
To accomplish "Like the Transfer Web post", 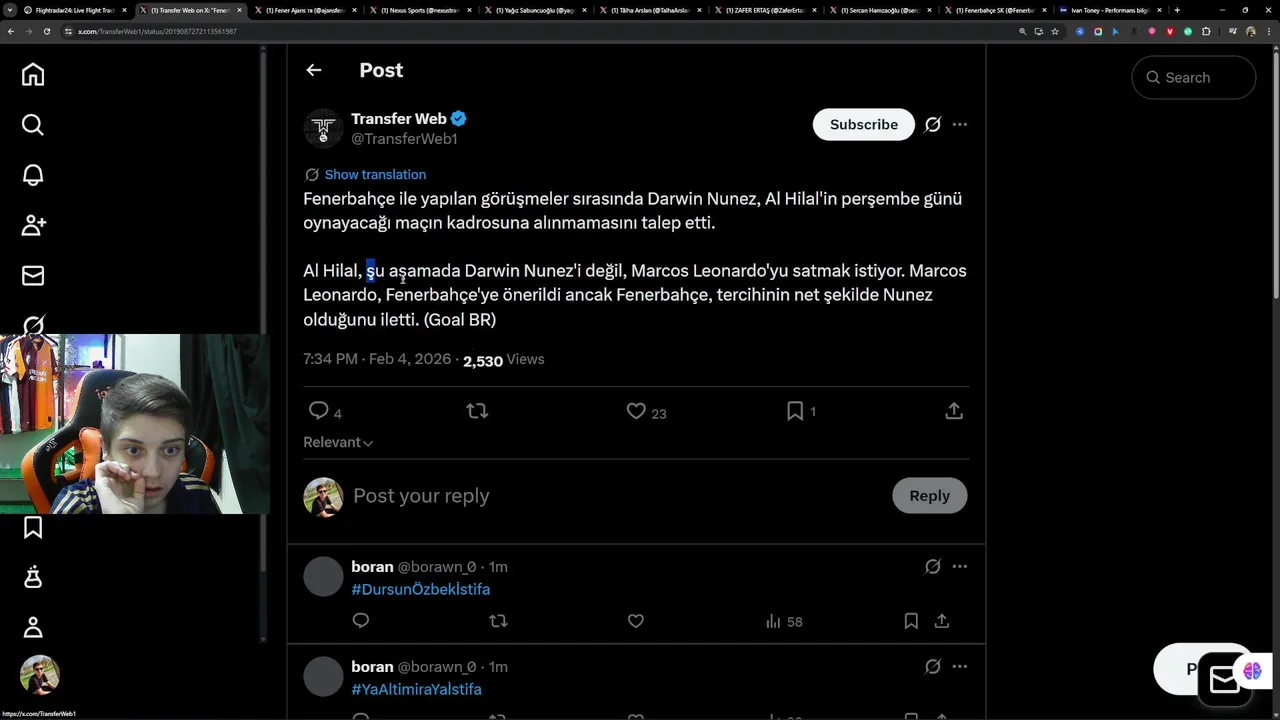I will 636,411.
